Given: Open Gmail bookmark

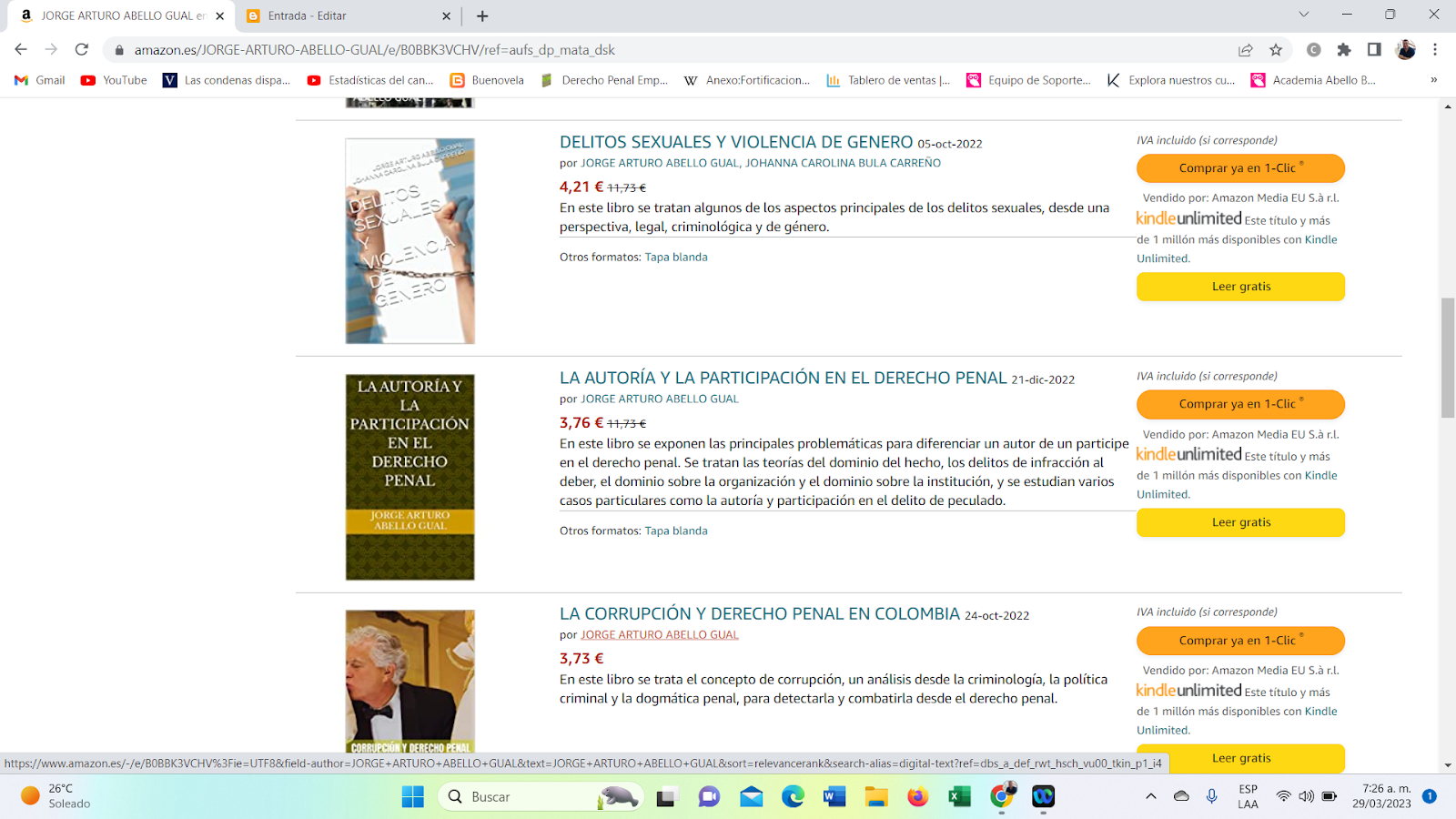Looking at the screenshot, I should click(40, 80).
